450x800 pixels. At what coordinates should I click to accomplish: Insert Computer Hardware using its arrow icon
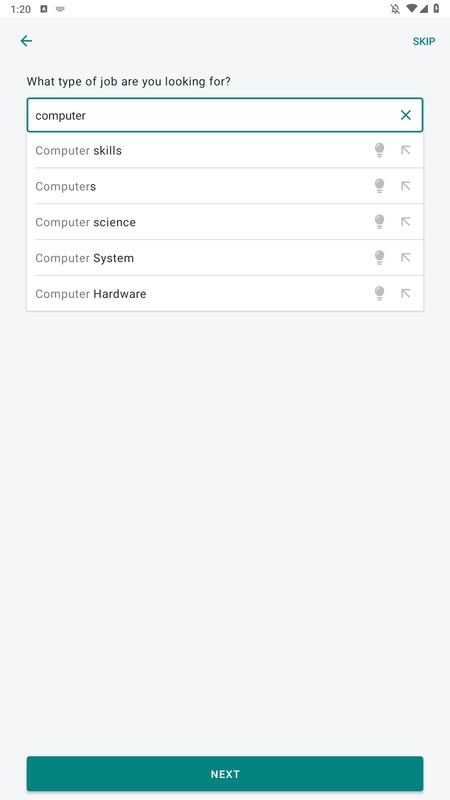406,293
